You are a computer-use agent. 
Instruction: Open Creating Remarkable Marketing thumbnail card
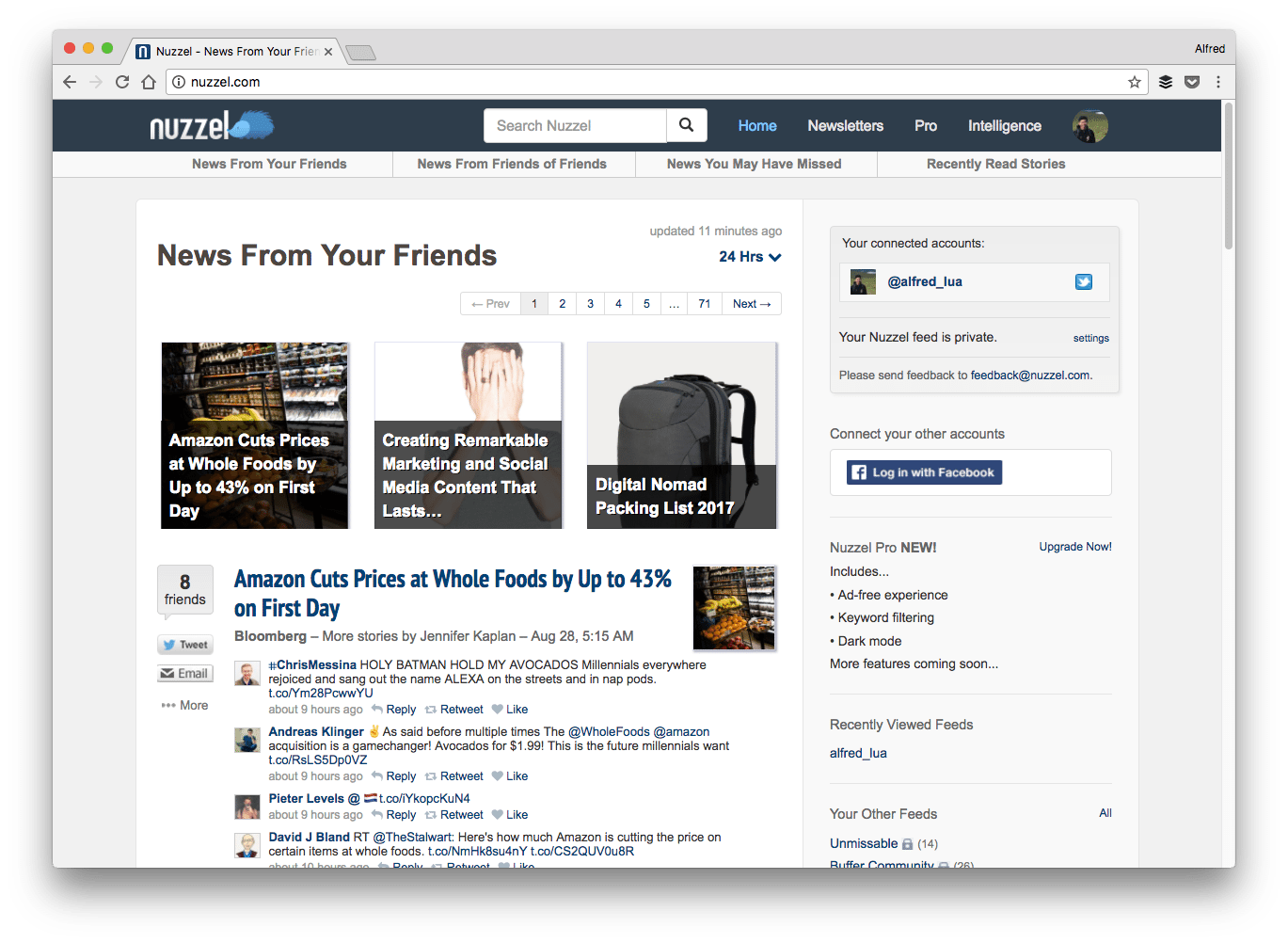tap(469, 435)
